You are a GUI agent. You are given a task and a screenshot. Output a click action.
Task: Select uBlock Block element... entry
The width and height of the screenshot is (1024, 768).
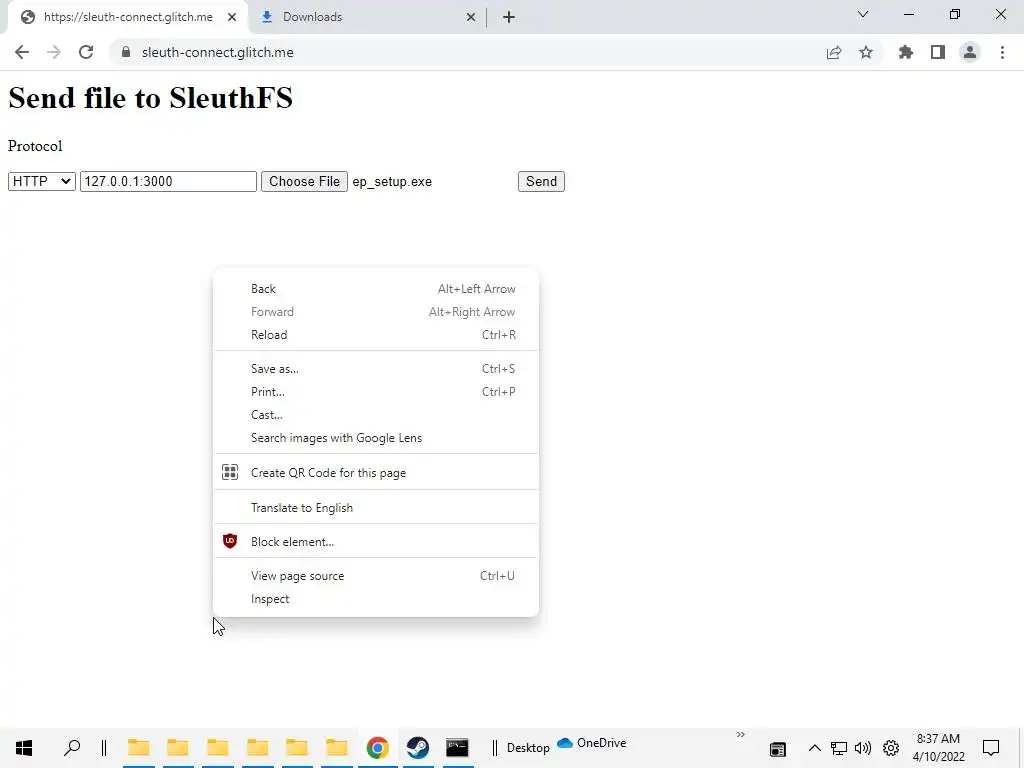[376, 541]
